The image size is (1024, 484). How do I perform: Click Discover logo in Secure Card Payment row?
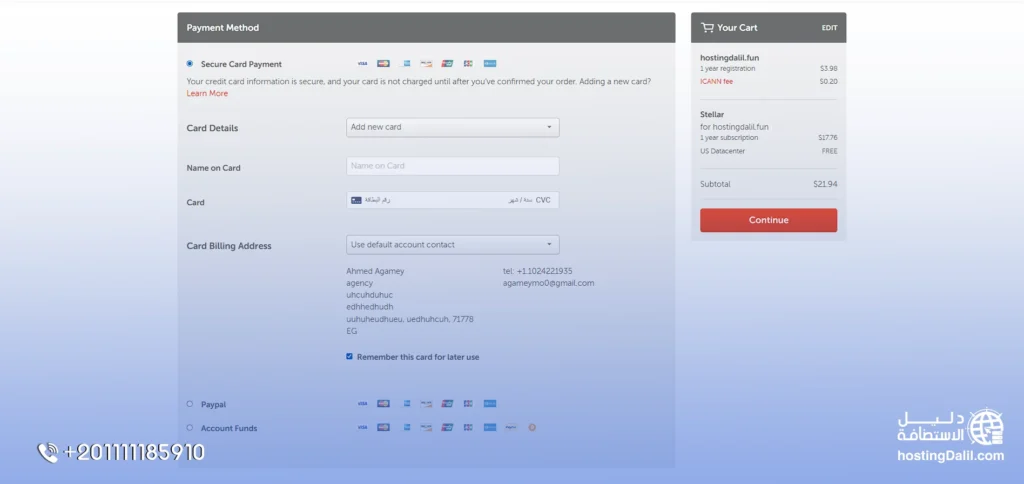pos(426,63)
